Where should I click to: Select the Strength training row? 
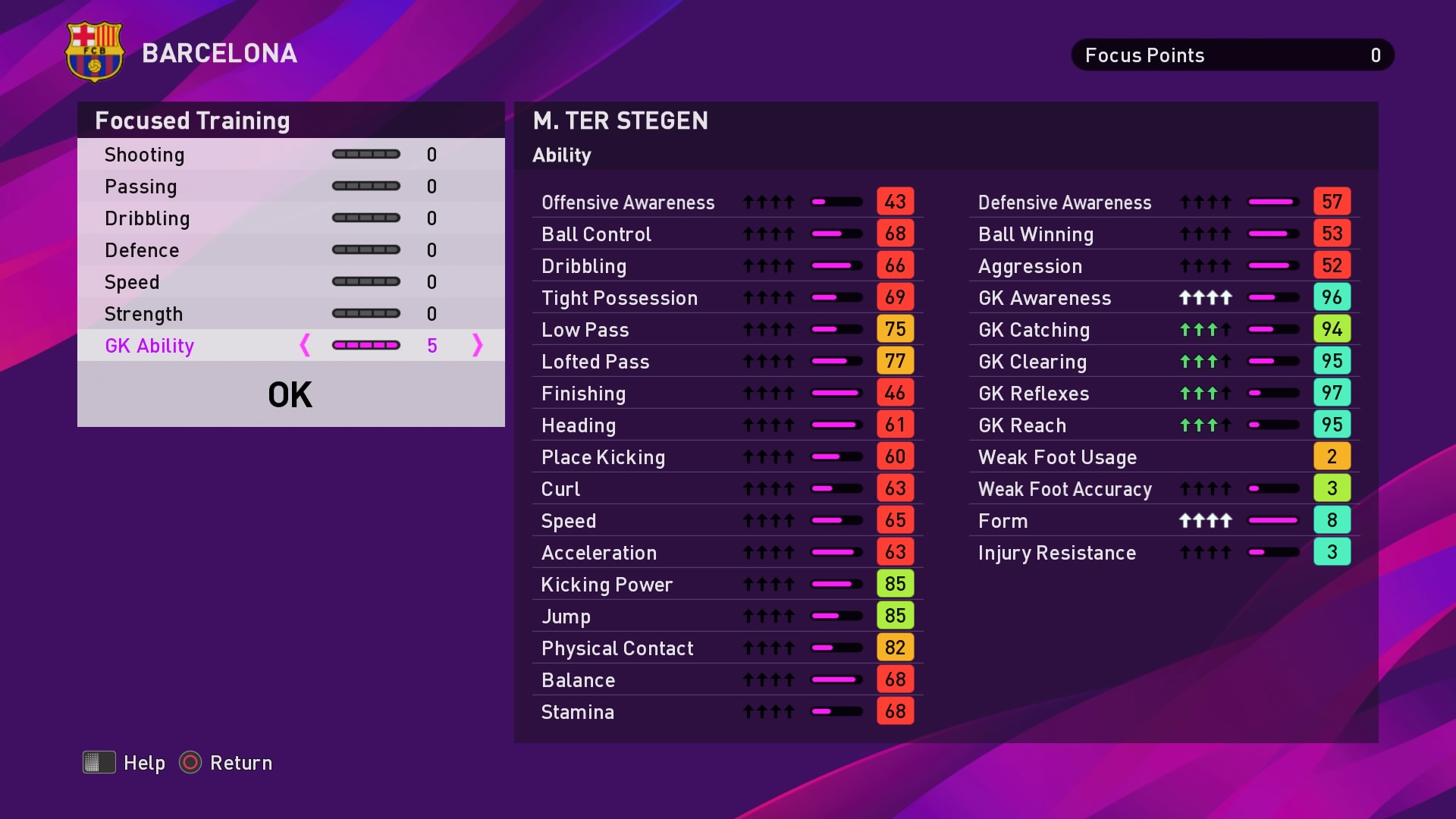click(291, 314)
